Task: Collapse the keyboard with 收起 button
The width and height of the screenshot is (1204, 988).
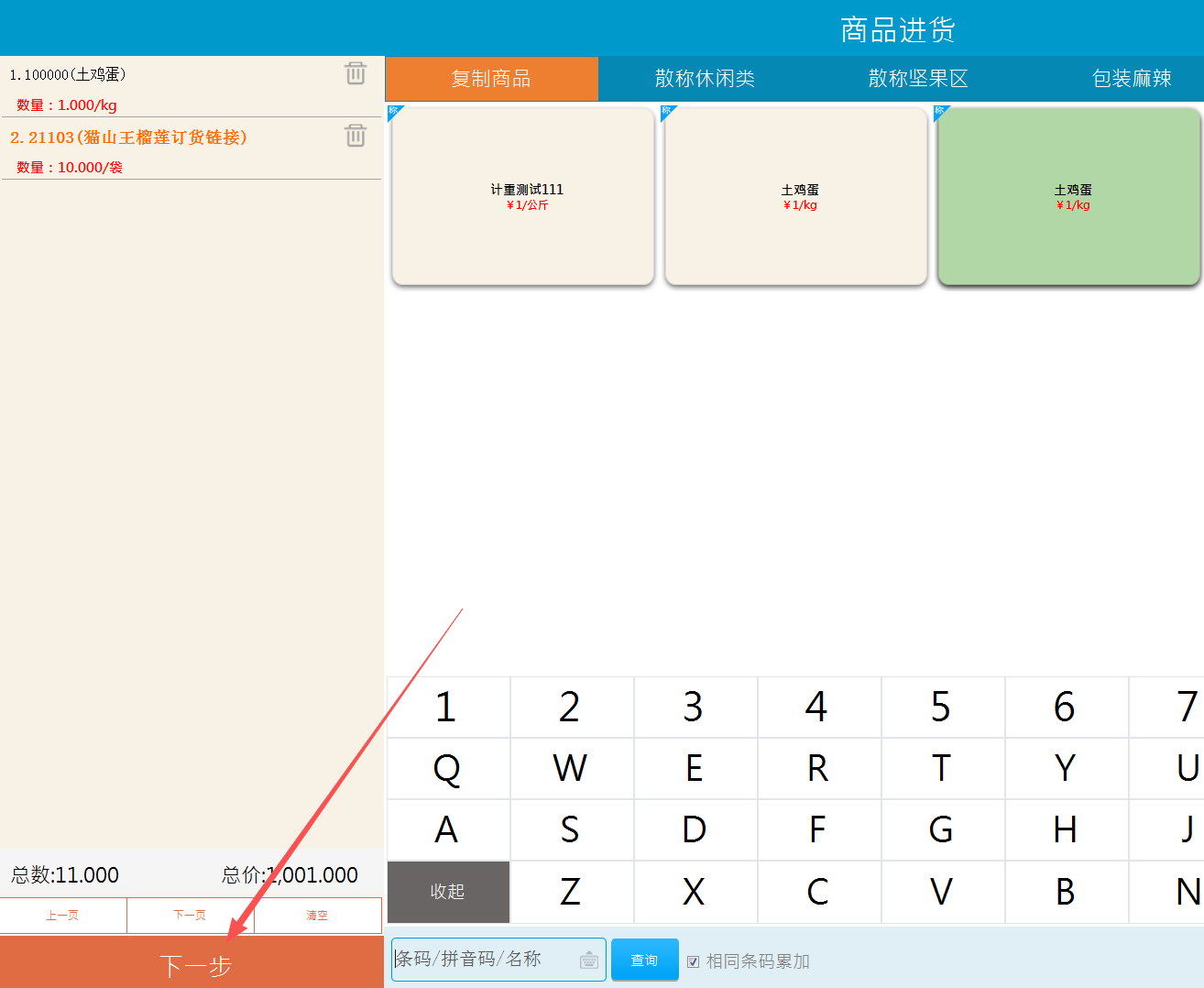Action: (x=448, y=892)
